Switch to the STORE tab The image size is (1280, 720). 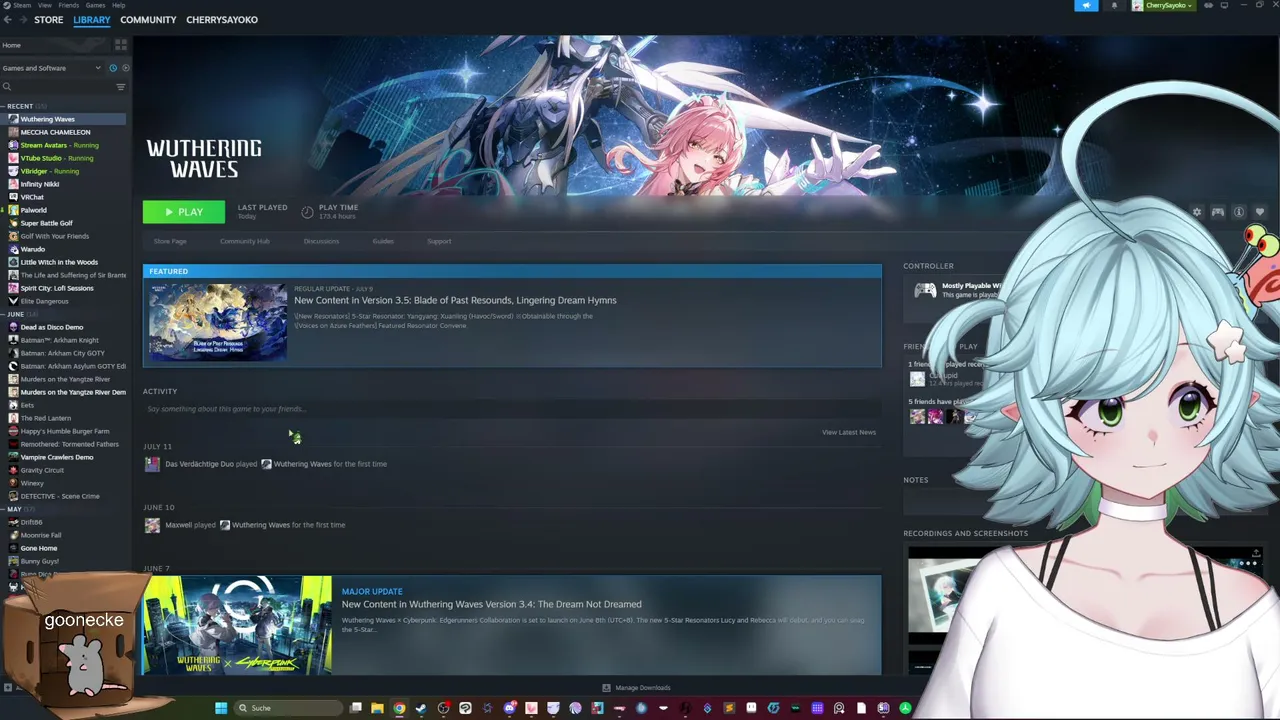point(48,20)
